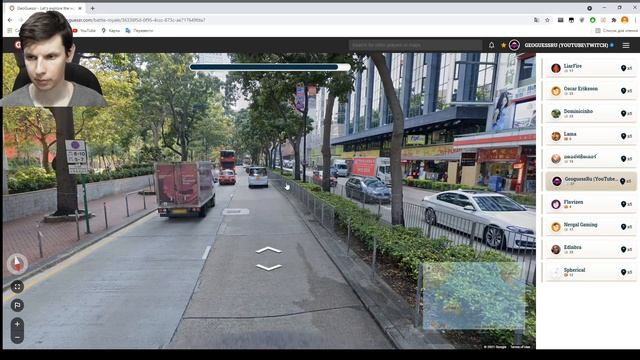Screen dimensions: 640x360
Task: Select the Lama player row
Action: [590, 136]
